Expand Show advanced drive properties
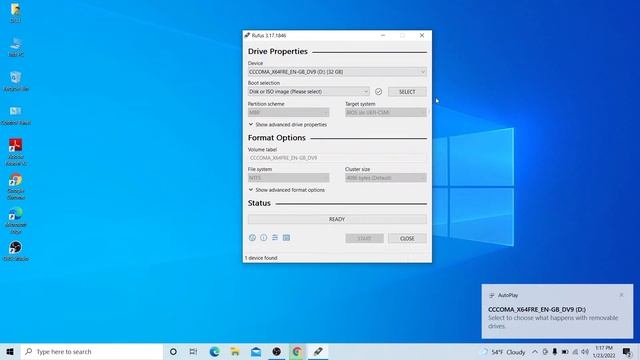The height and width of the screenshot is (360, 640). pyautogui.click(x=288, y=124)
